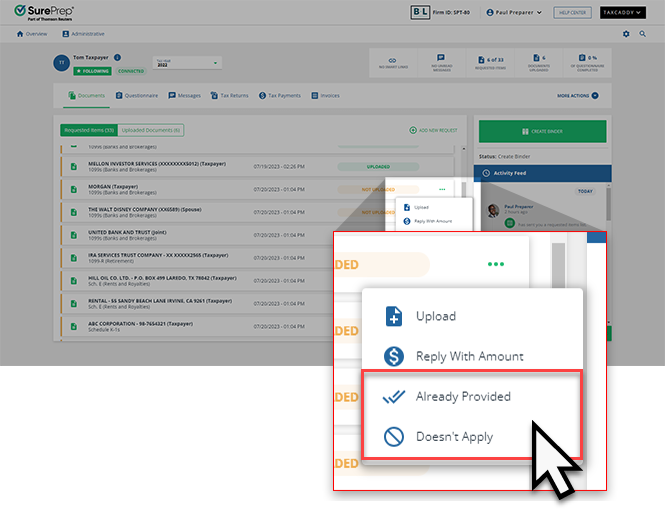Click the document icon for United Bank and Trust
The image size is (665, 512).
click(74, 235)
